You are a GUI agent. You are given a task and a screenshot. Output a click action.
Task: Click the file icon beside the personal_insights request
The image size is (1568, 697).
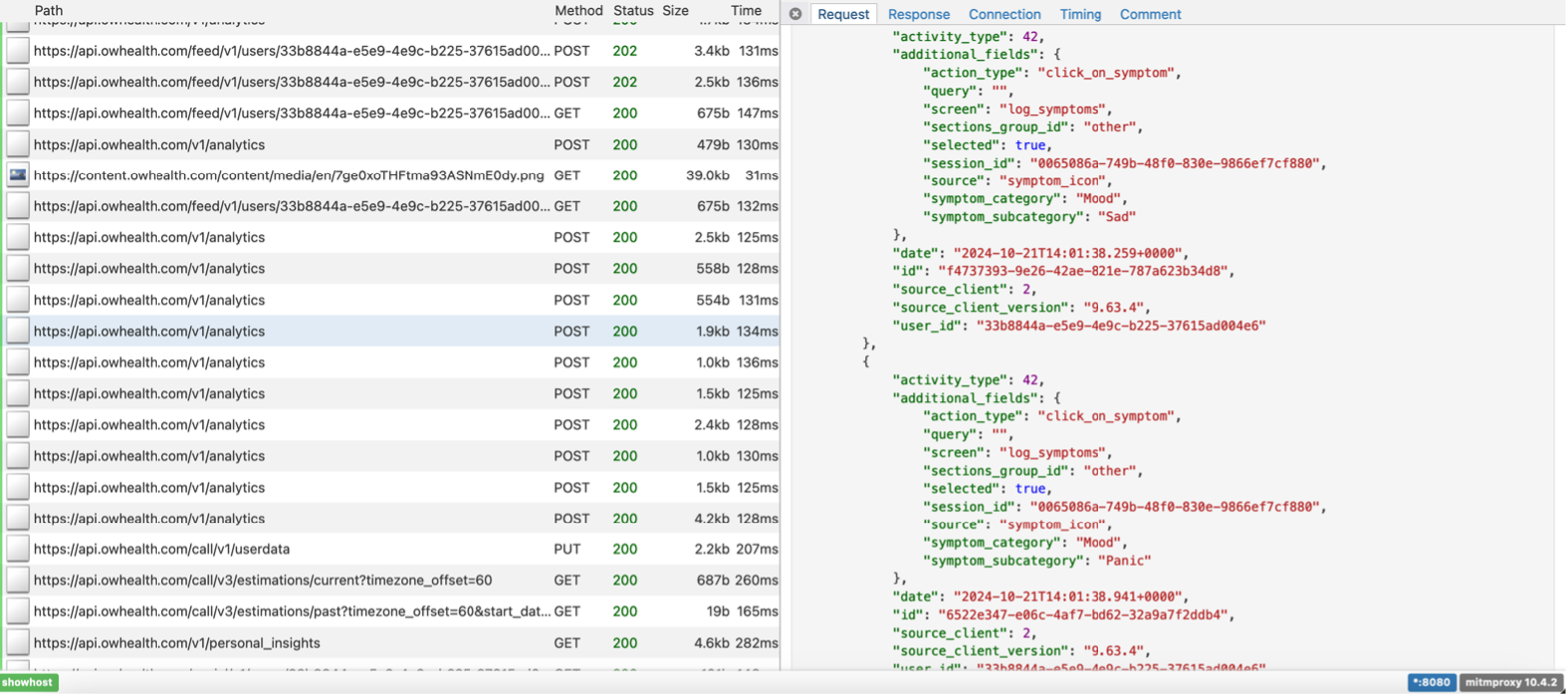[x=18, y=643]
